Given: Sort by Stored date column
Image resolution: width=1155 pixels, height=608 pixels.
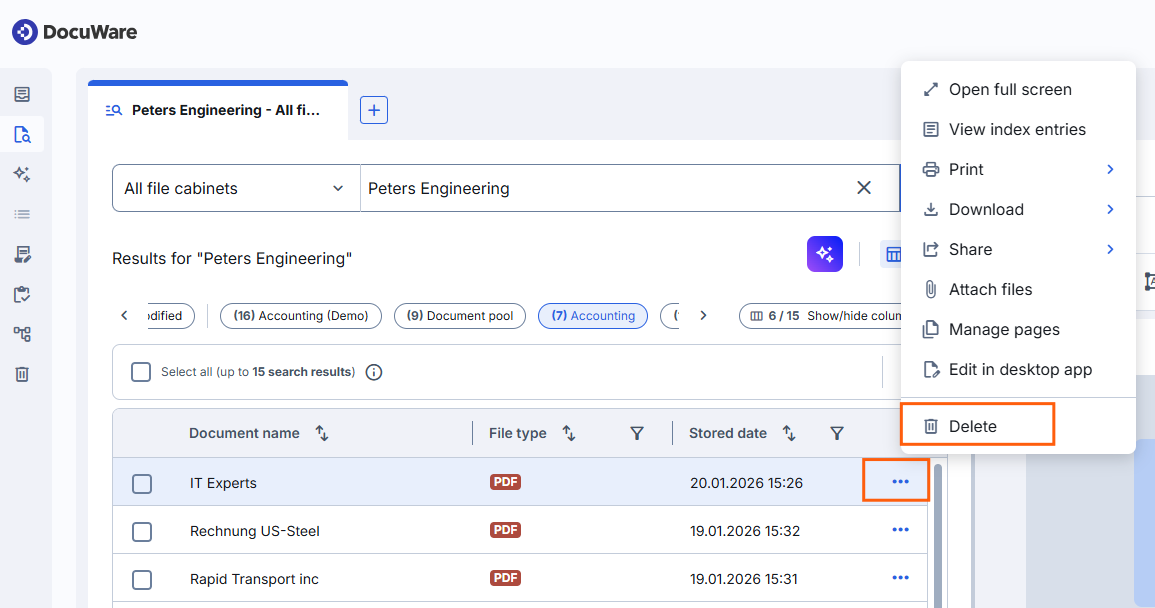Looking at the screenshot, I should tap(789, 433).
